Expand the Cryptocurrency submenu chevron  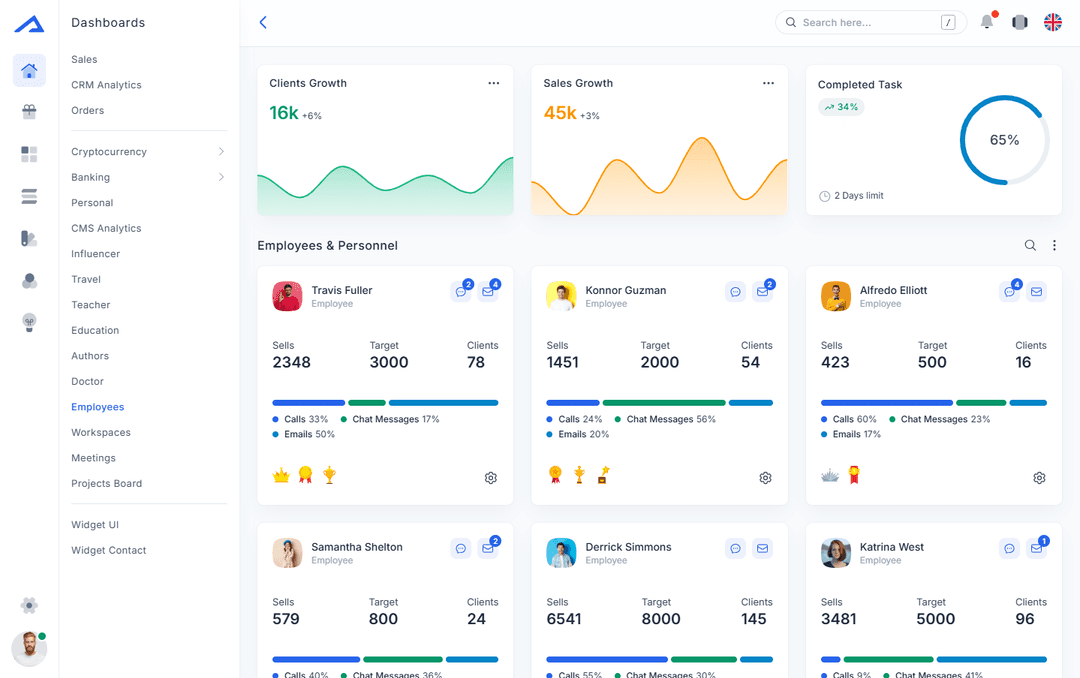click(x=221, y=152)
